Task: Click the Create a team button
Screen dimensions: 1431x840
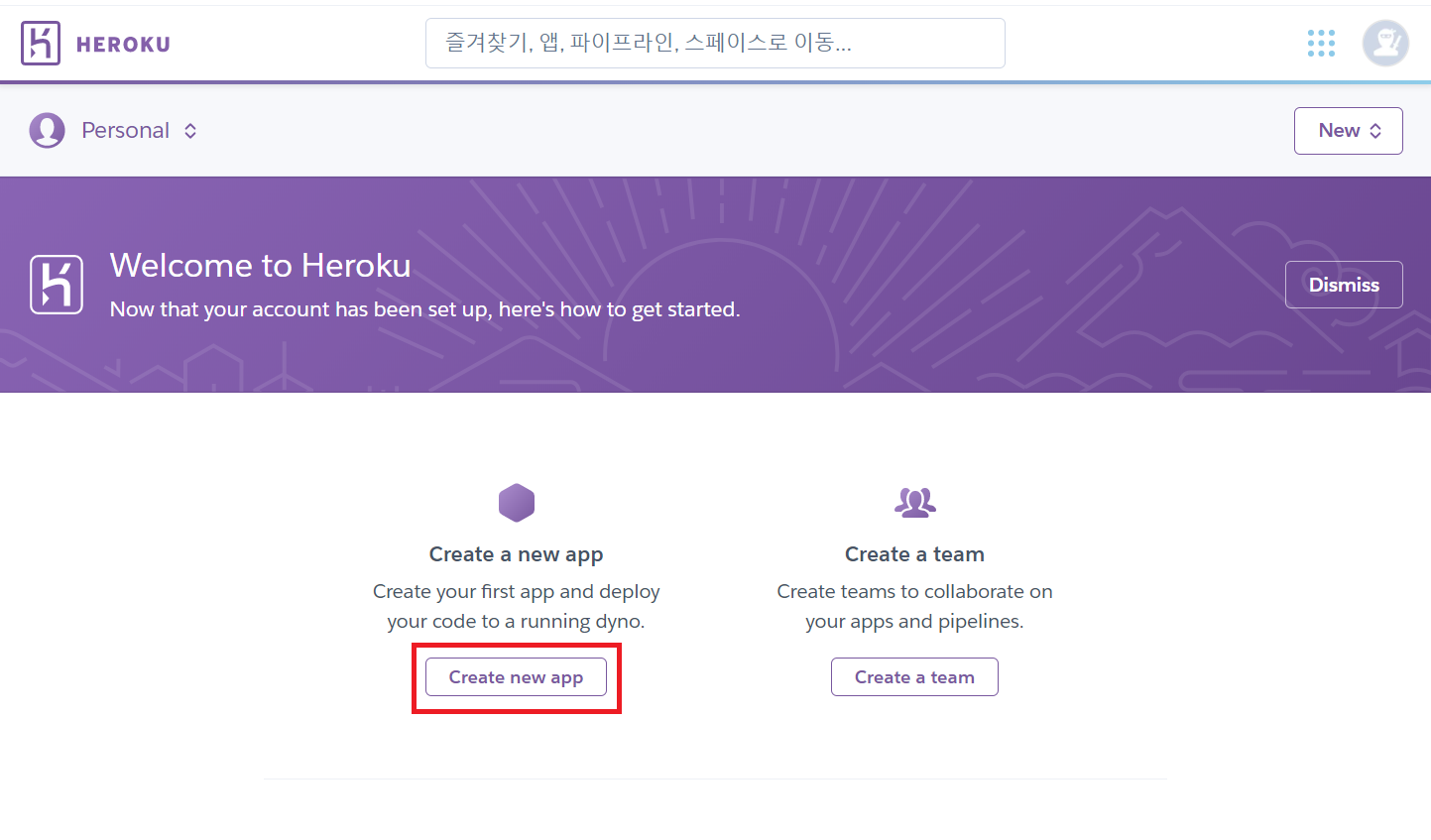Action: 914,677
